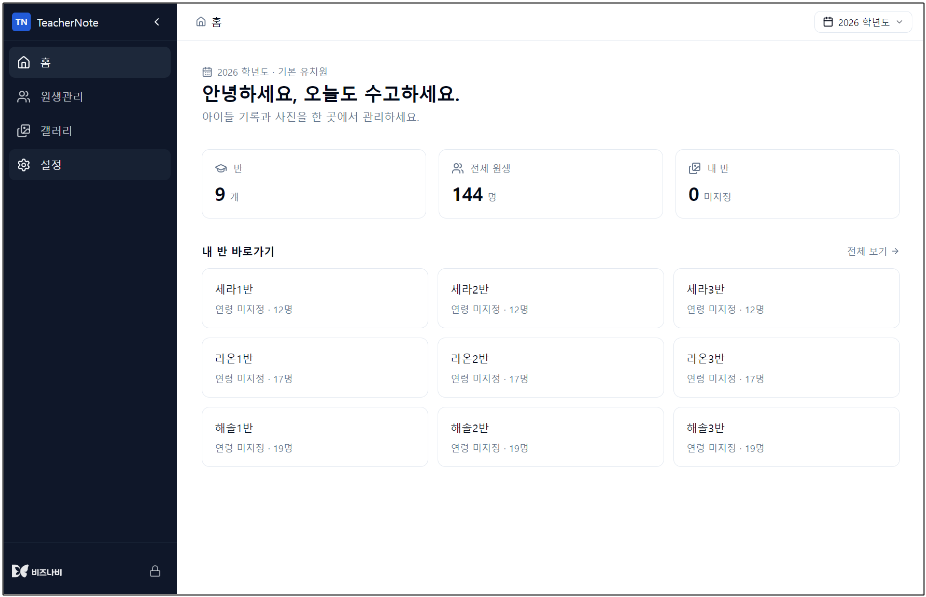The height and width of the screenshot is (597, 926).
Task: Click the lock icon at sidebar bottom
Action: (x=155, y=571)
